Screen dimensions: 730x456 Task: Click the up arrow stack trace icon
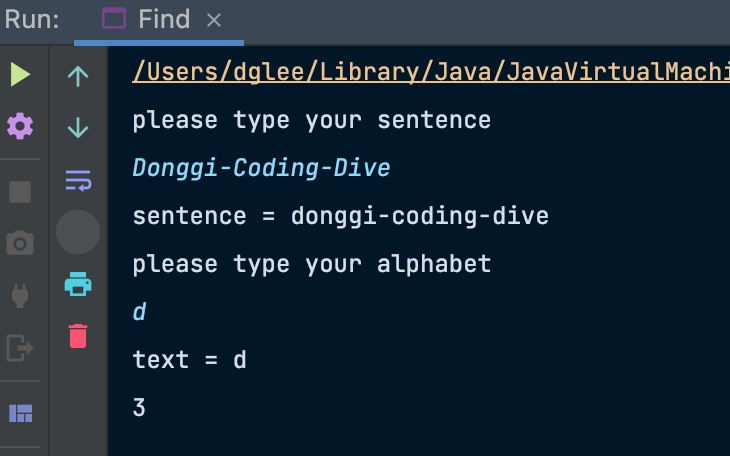(x=78, y=76)
